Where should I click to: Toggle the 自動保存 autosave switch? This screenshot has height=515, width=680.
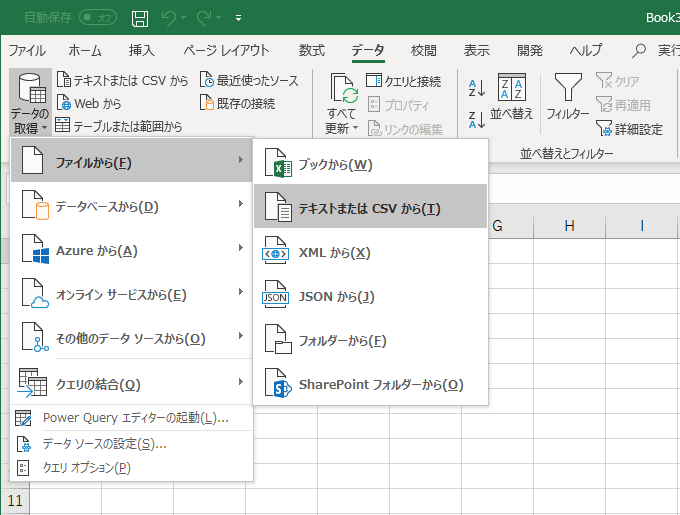coord(98,17)
